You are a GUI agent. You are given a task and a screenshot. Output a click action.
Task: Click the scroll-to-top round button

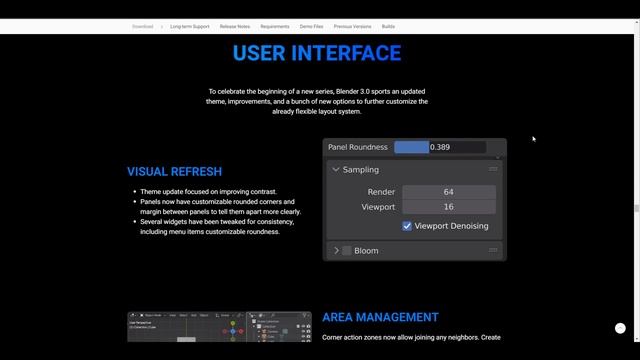(620, 328)
